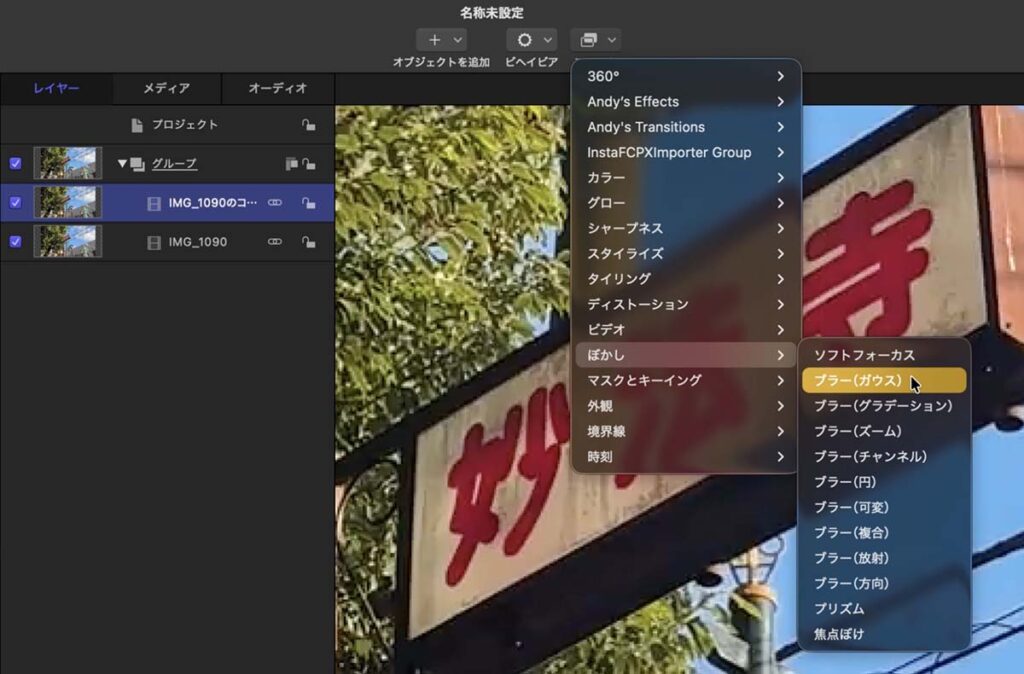This screenshot has width=1024, height=674.
Task: Click the lock icon on Project row
Action: click(309, 125)
